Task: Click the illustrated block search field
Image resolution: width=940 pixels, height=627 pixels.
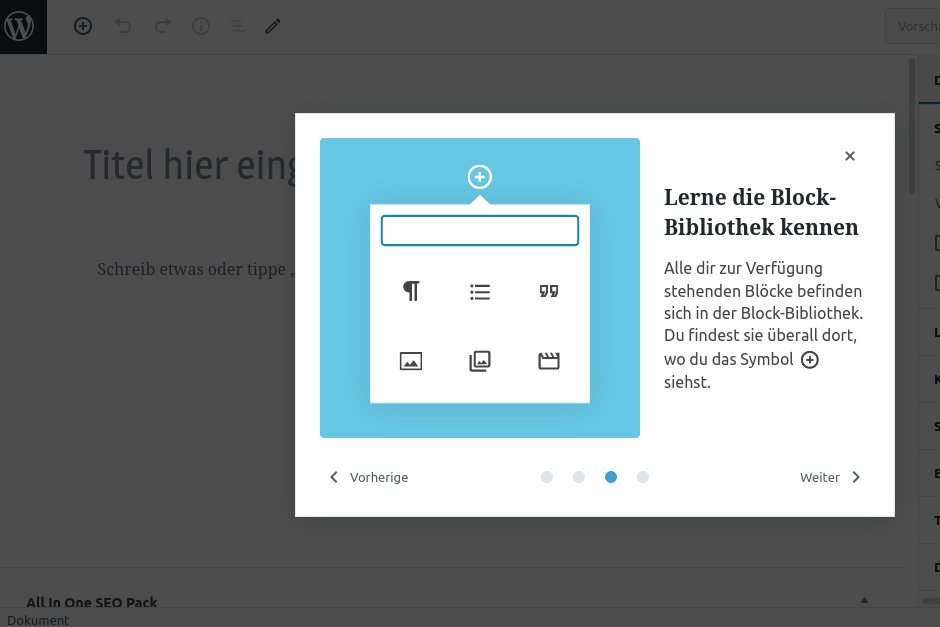Action: click(x=480, y=230)
